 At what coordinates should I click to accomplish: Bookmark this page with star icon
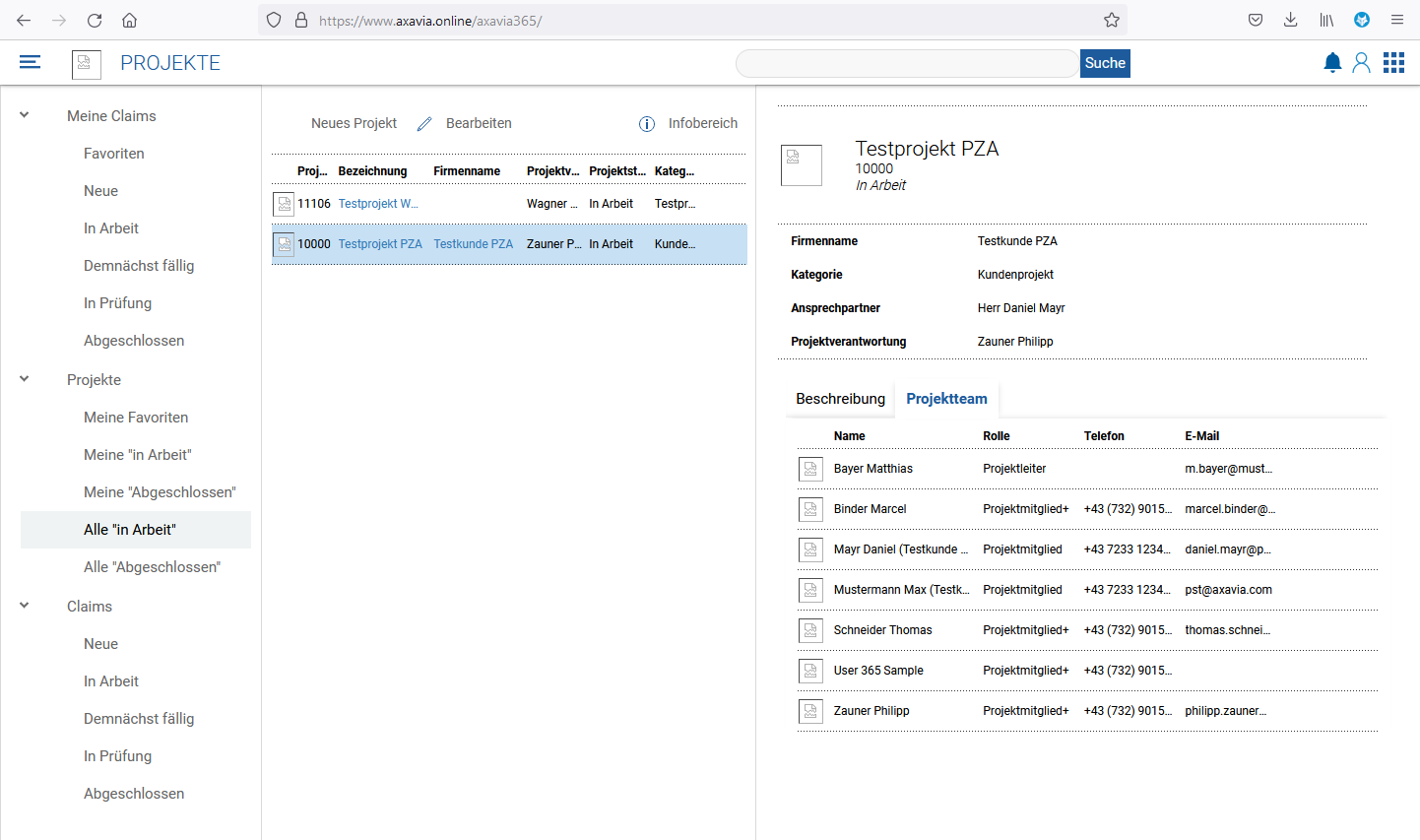[x=1111, y=20]
